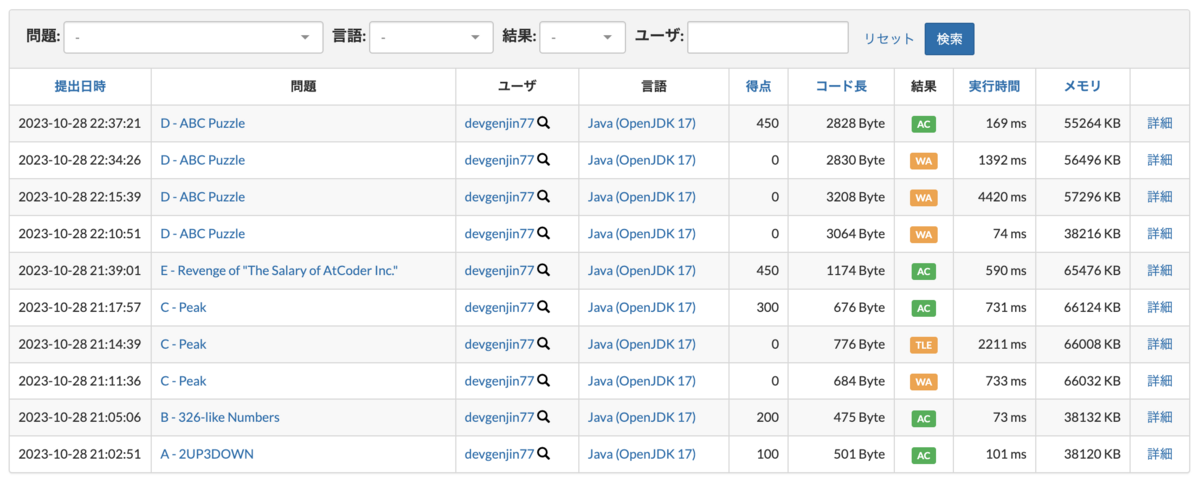Open the 言語 language filter dropdown
The width and height of the screenshot is (1200, 483).
coord(431,37)
